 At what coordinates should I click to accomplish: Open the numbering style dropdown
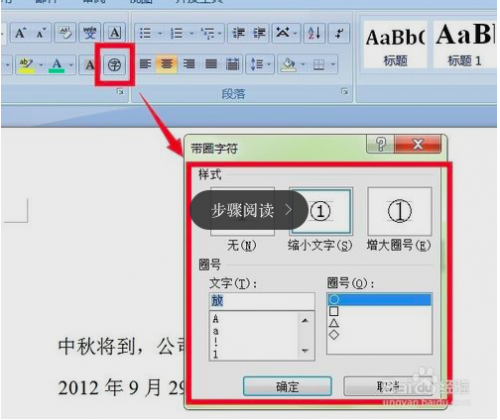[x=192, y=33]
